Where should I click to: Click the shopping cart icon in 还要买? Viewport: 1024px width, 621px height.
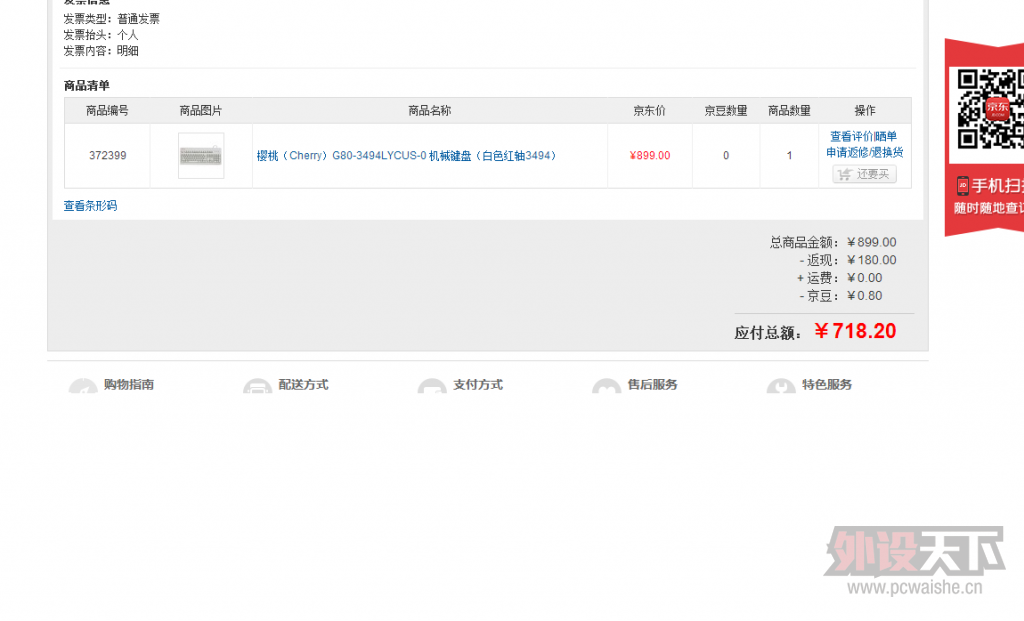pos(844,174)
